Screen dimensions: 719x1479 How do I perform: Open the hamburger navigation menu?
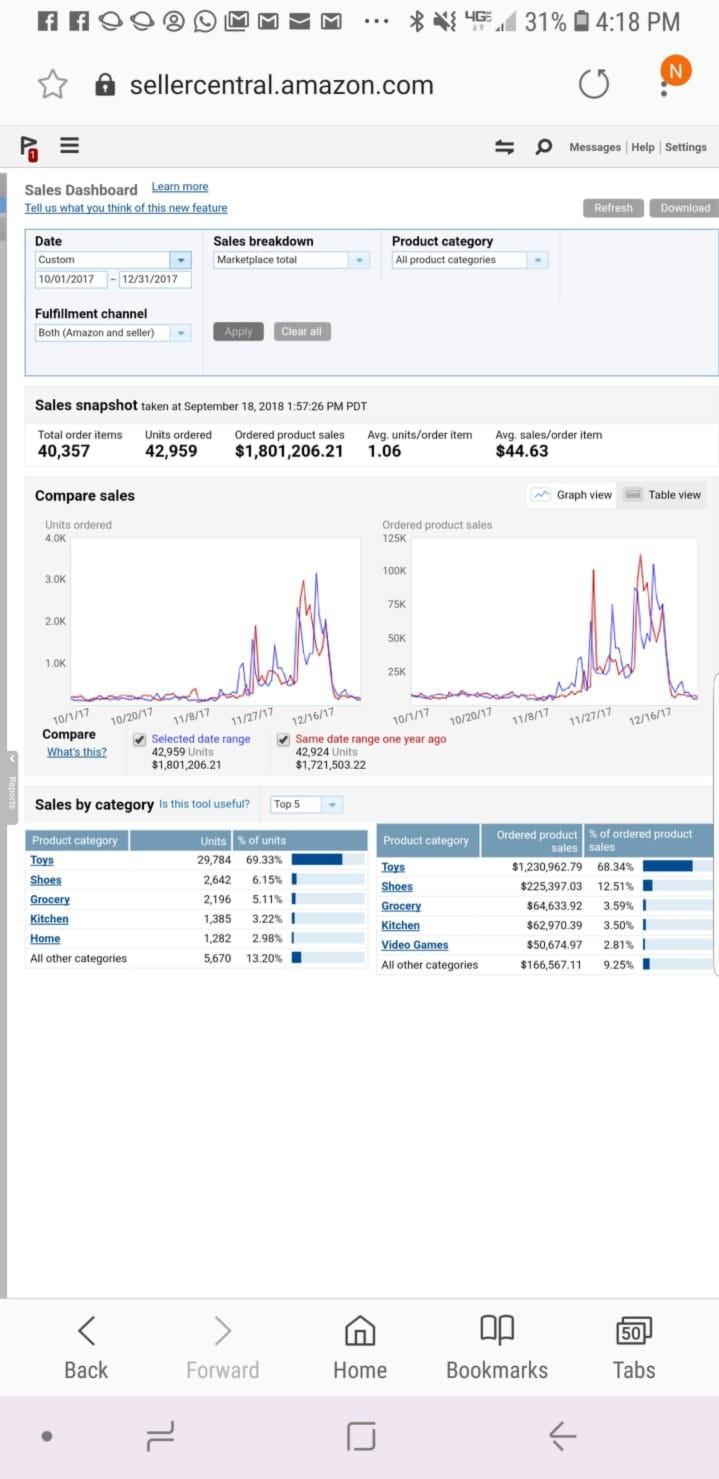click(69, 146)
